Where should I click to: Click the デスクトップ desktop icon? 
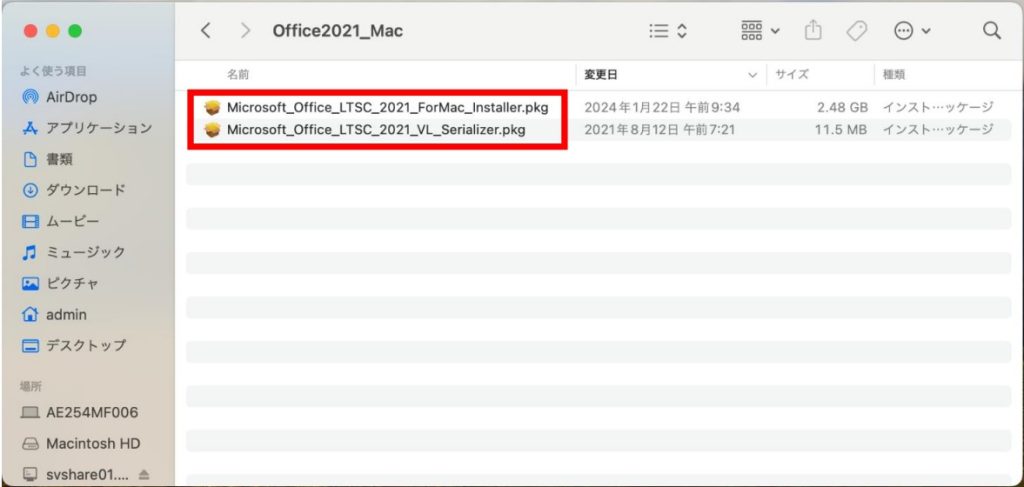pyautogui.click(x=30, y=345)
